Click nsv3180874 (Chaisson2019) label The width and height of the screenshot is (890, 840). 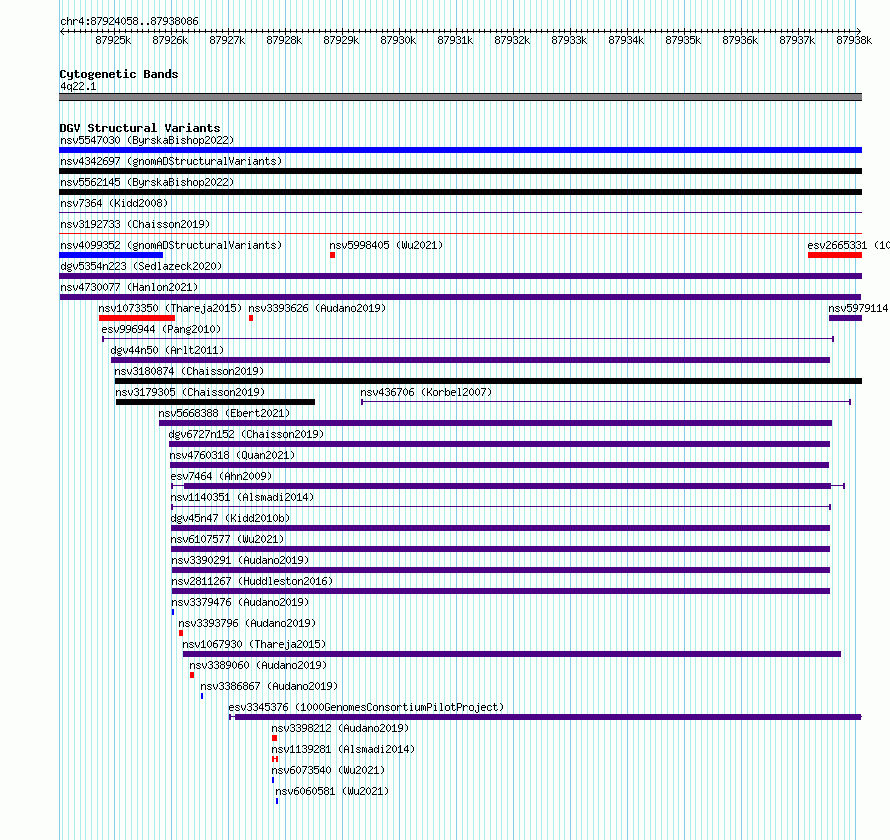pyautogui.click(x=189, y=371)
